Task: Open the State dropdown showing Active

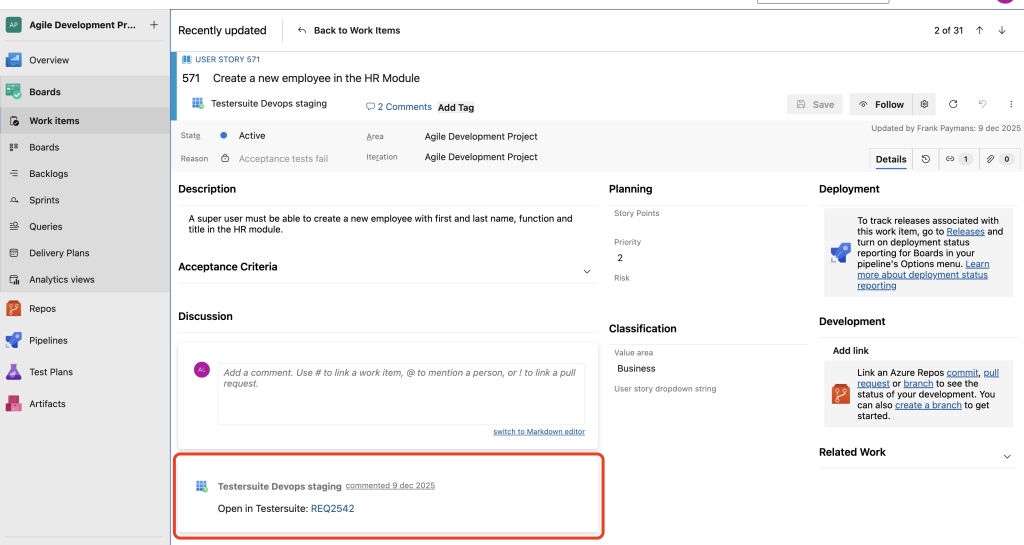Action: pyautogui.click(x=252, y=136)
